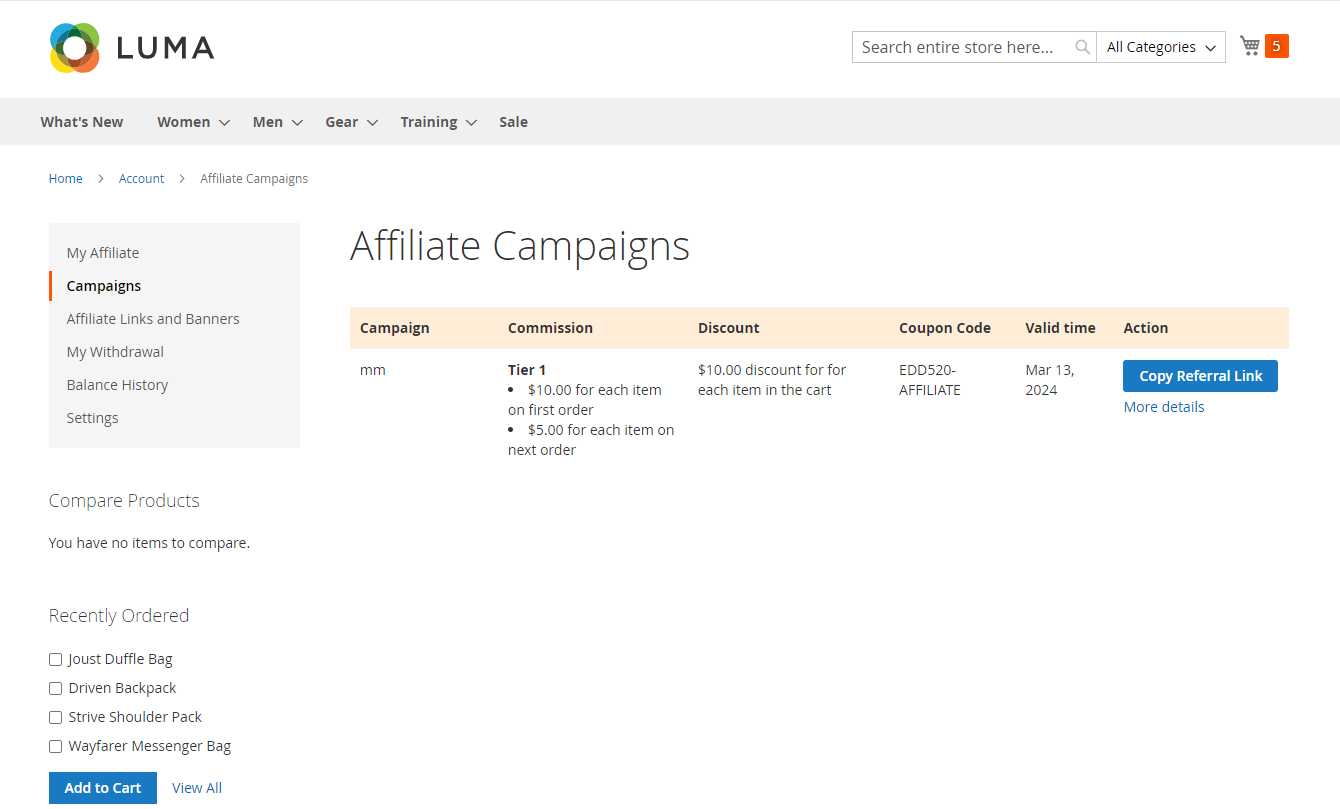The height and width of the screenshot is (809, 1340).
Task: Click the Home breadcrumb link
Action: click(x=66, y=179)
